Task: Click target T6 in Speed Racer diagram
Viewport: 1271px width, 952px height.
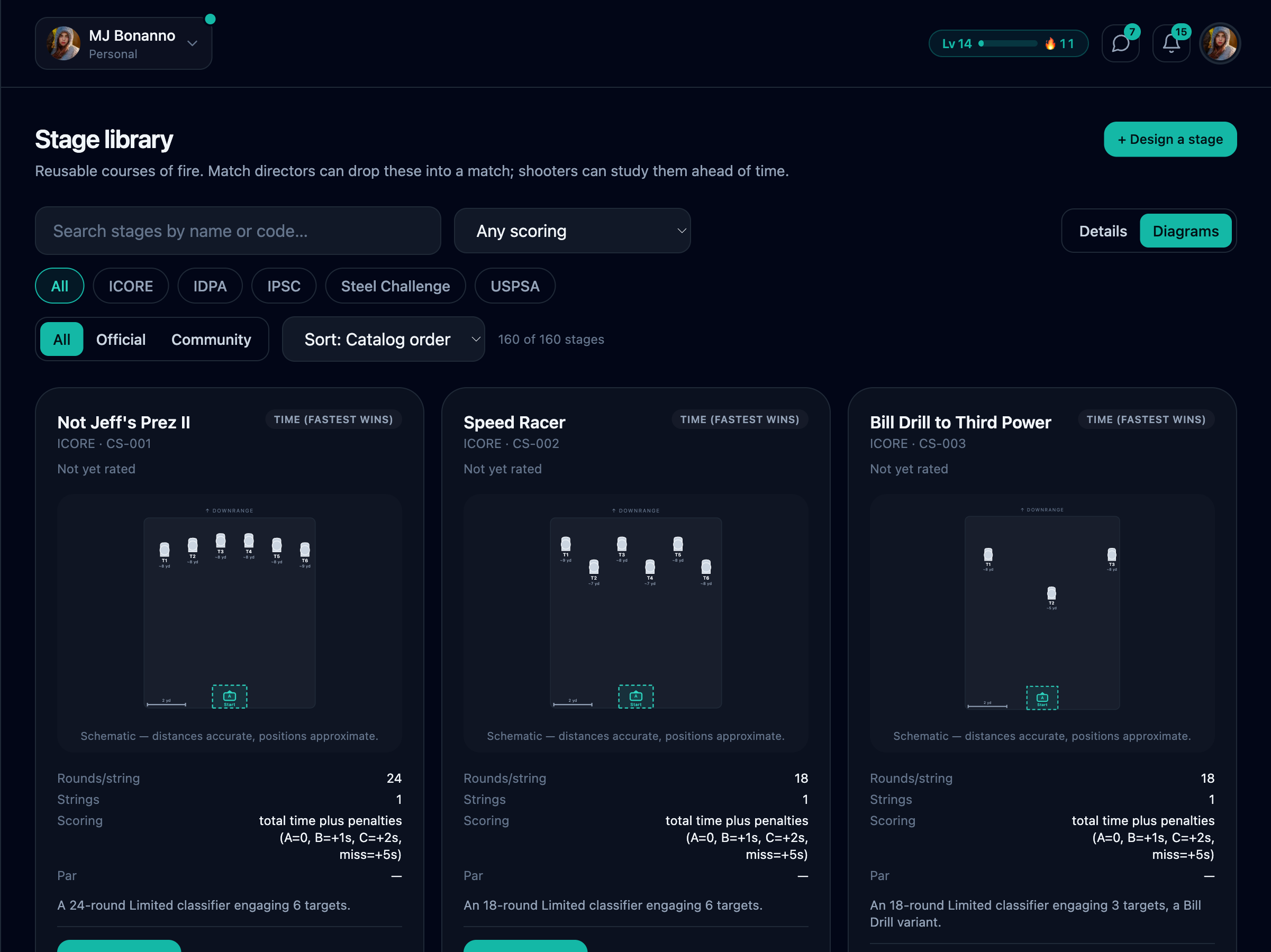Action: 706,567
